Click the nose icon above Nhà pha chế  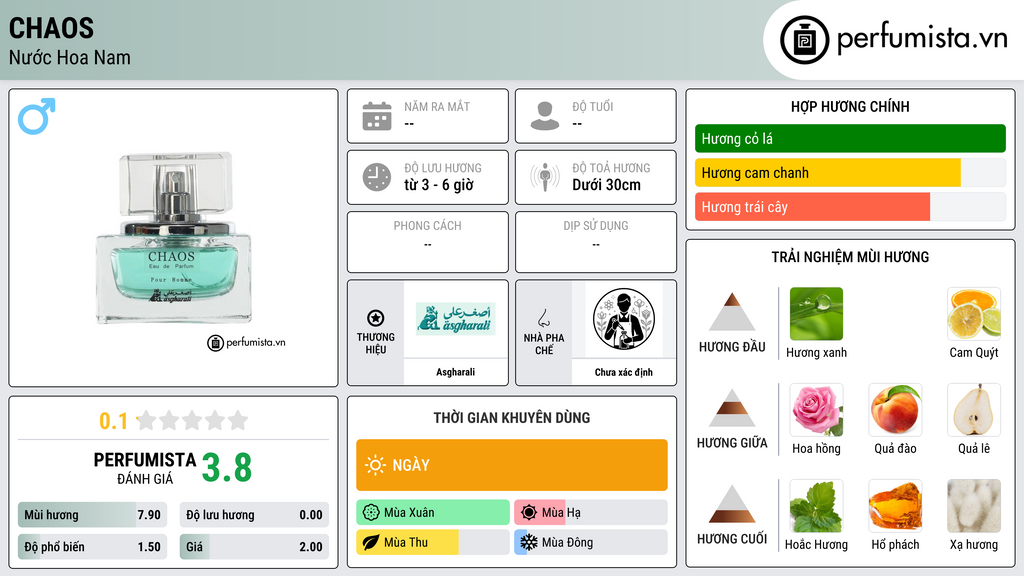tap(543, 318)
